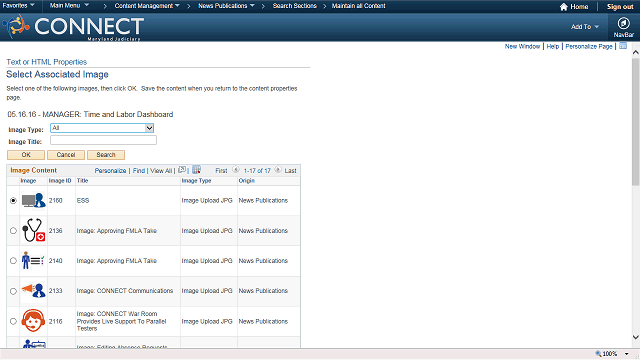Click the download to spreadsheet grid icon
The height and width of the screenshot is (360, 640).
pyautogui.click(x=196, y=170)
